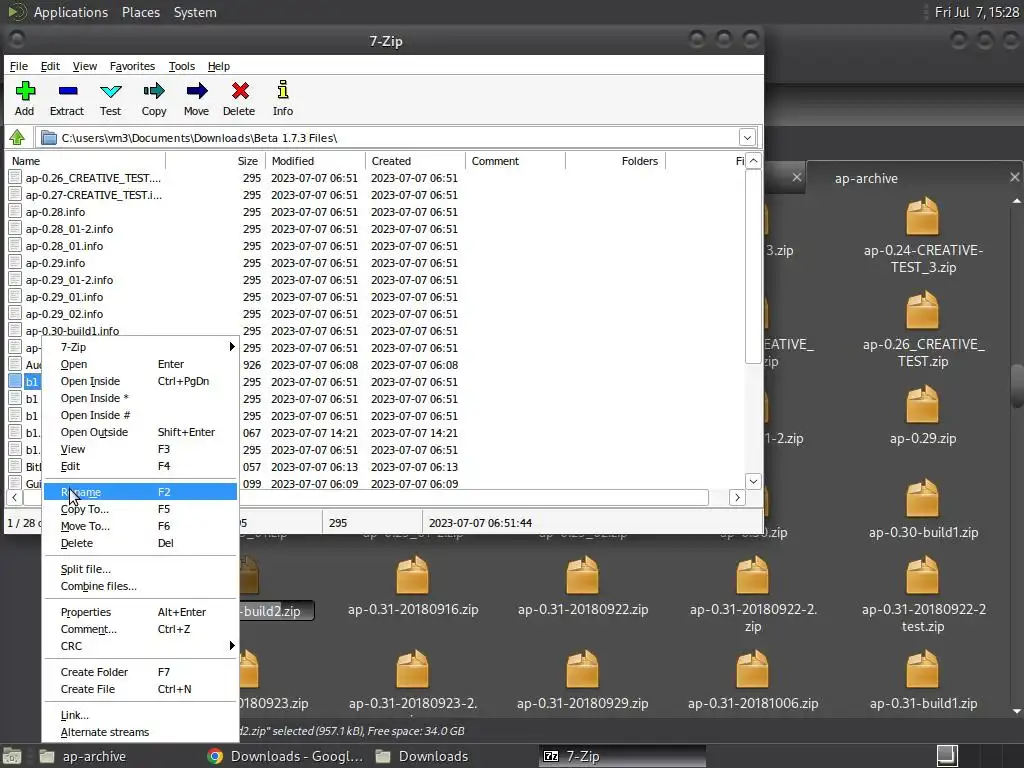Choose Combine files... in context menu
This screenshot has width=1024, height=768.
[x=140, y=586]
